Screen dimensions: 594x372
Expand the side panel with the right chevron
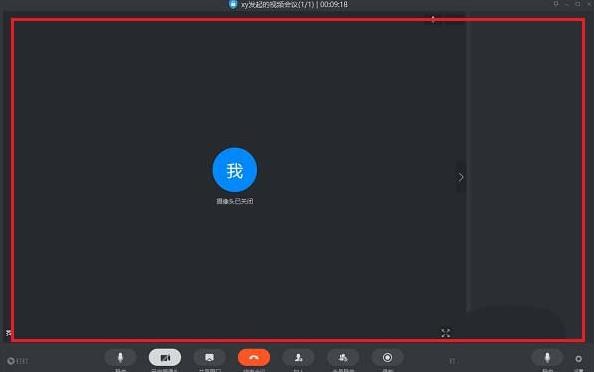(x=461, y=177)
